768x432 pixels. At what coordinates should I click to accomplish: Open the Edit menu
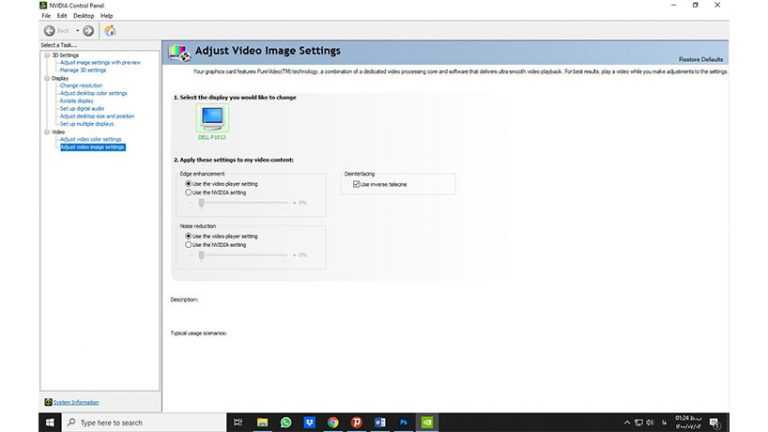click(62, 16)
